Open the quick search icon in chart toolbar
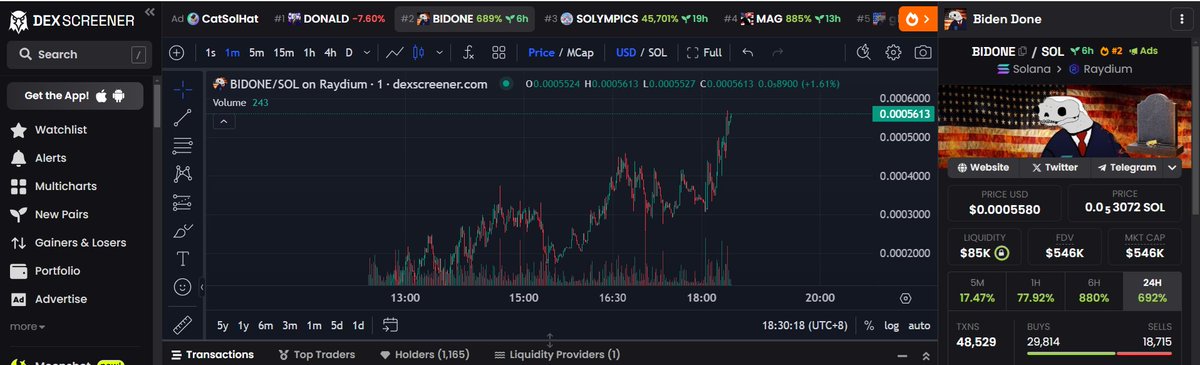Screen dimensions: 1200x365 point(863,52)
